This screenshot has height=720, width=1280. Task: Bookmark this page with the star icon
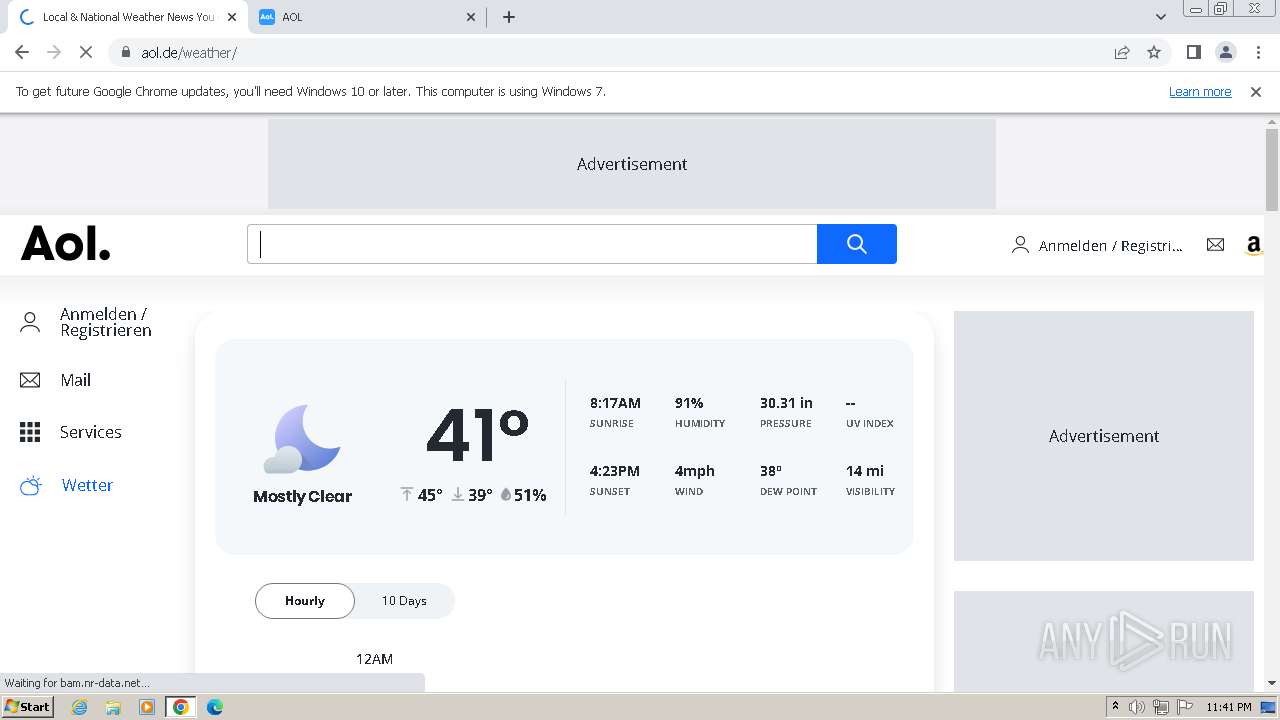(x=1154, y=52)
